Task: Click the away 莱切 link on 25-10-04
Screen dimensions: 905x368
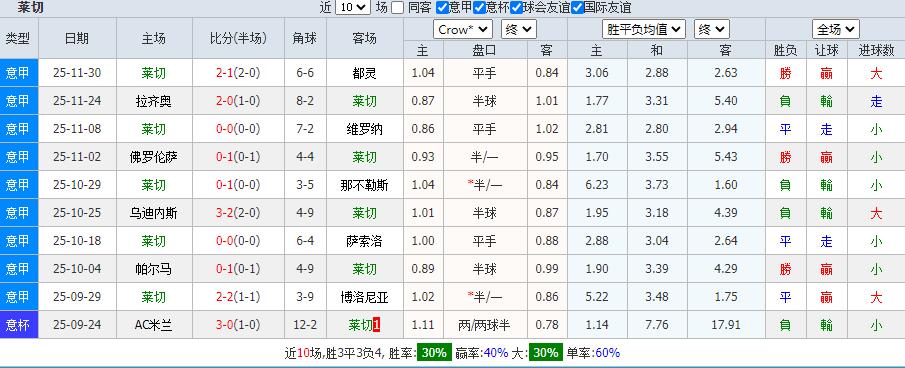Action: click(x=365, y=269)
